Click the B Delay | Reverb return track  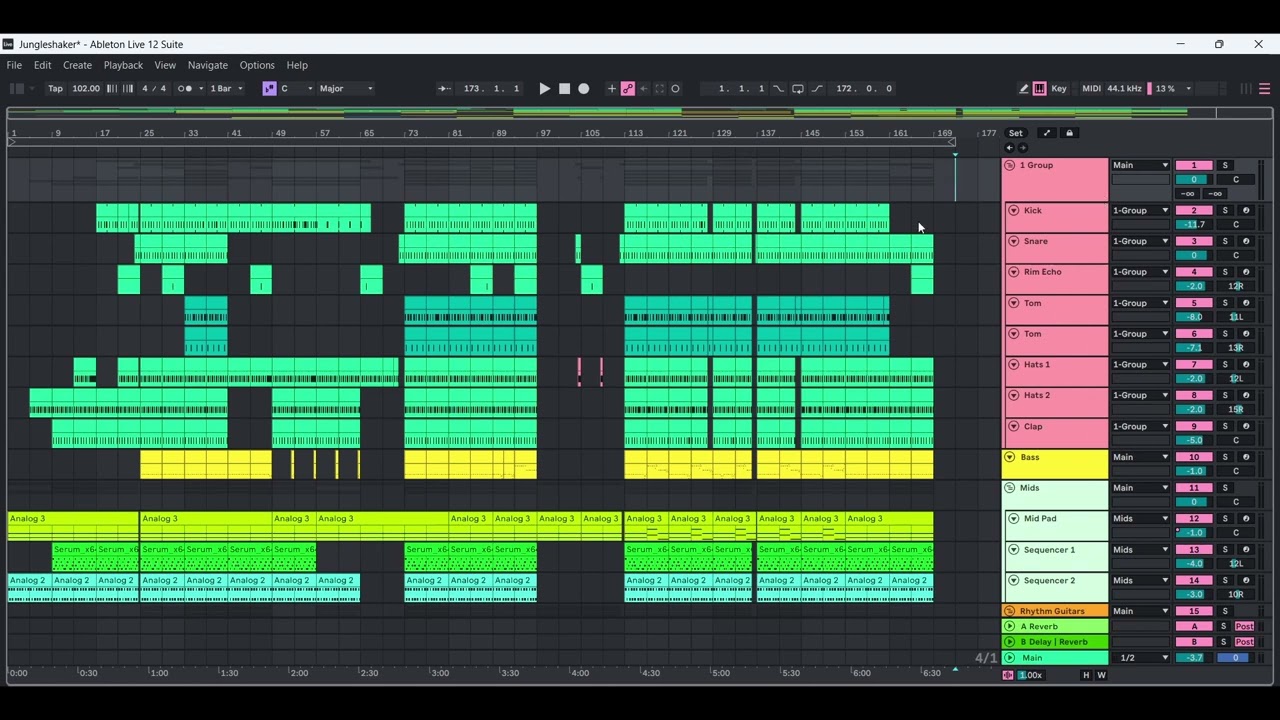coord(1055,642)
